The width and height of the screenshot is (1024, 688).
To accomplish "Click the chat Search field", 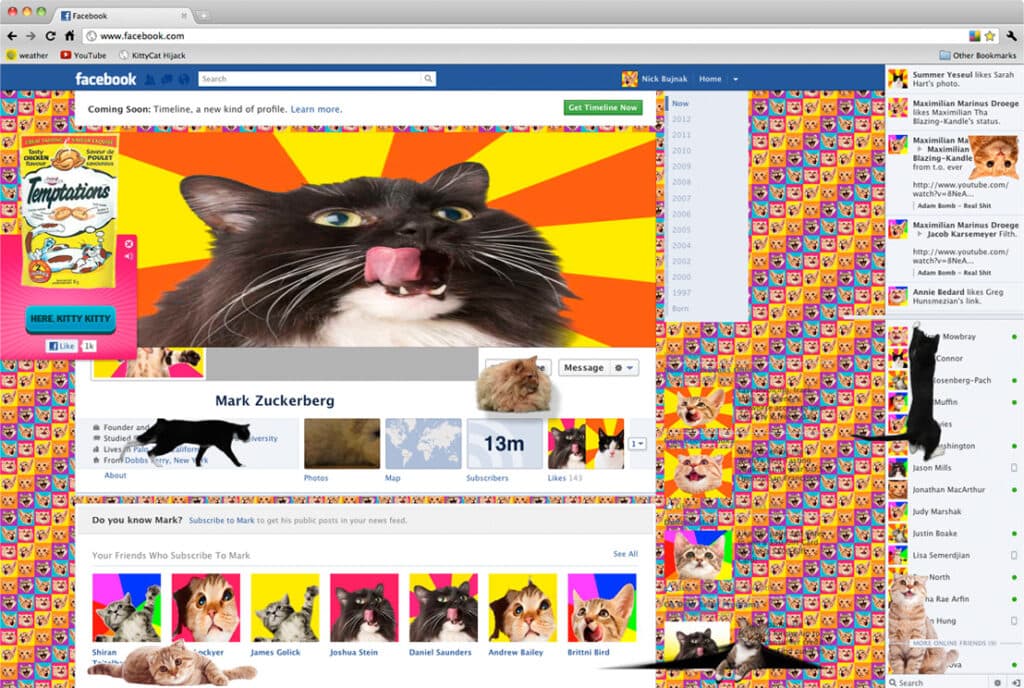I will 939,682.
